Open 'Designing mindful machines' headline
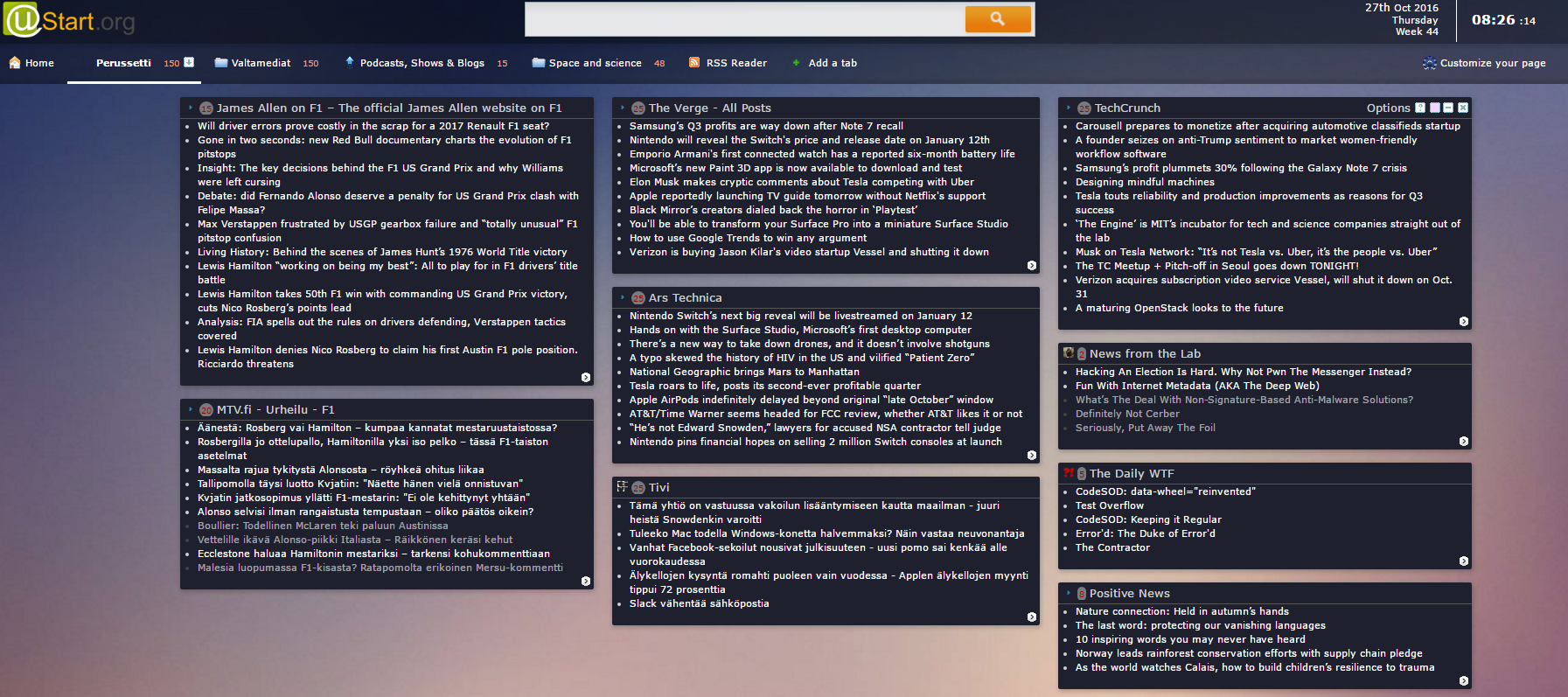Viewport: 1568px width, 697px height. (1145, 182)
